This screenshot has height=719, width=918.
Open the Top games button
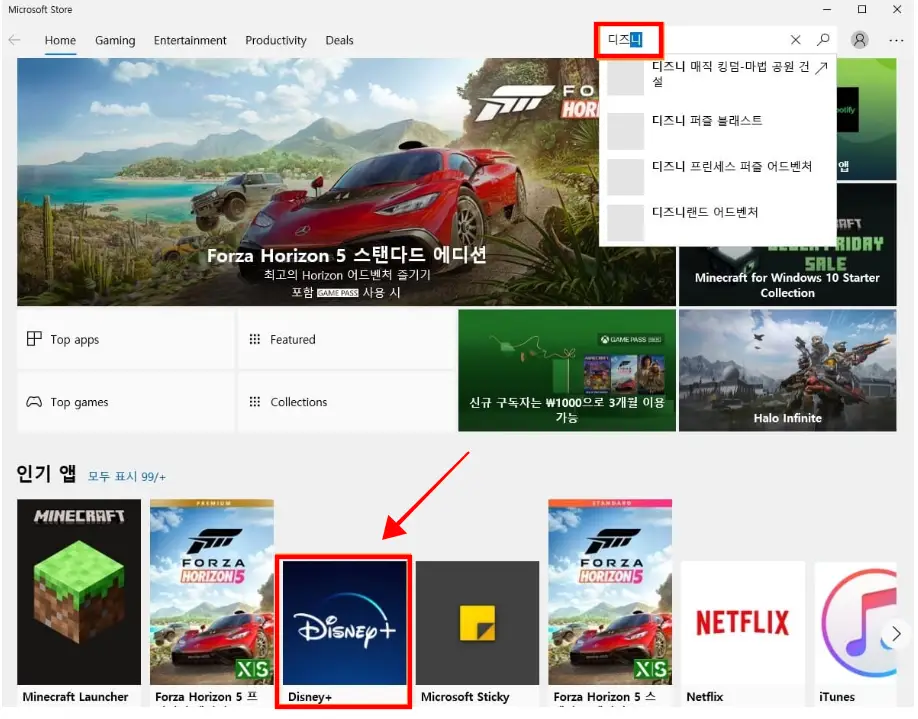tap(126, 402)
